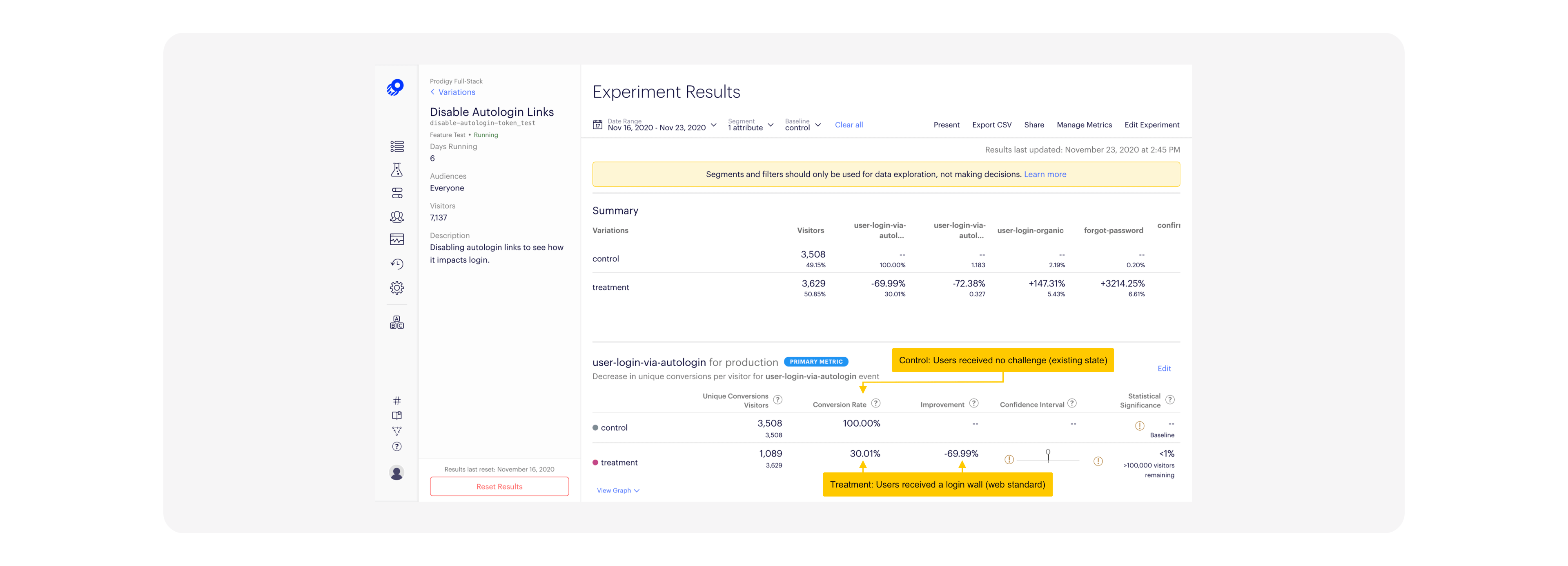Open the Baseline control dropdown
This screenshot has width=1568, height=566.
(803, 125)
